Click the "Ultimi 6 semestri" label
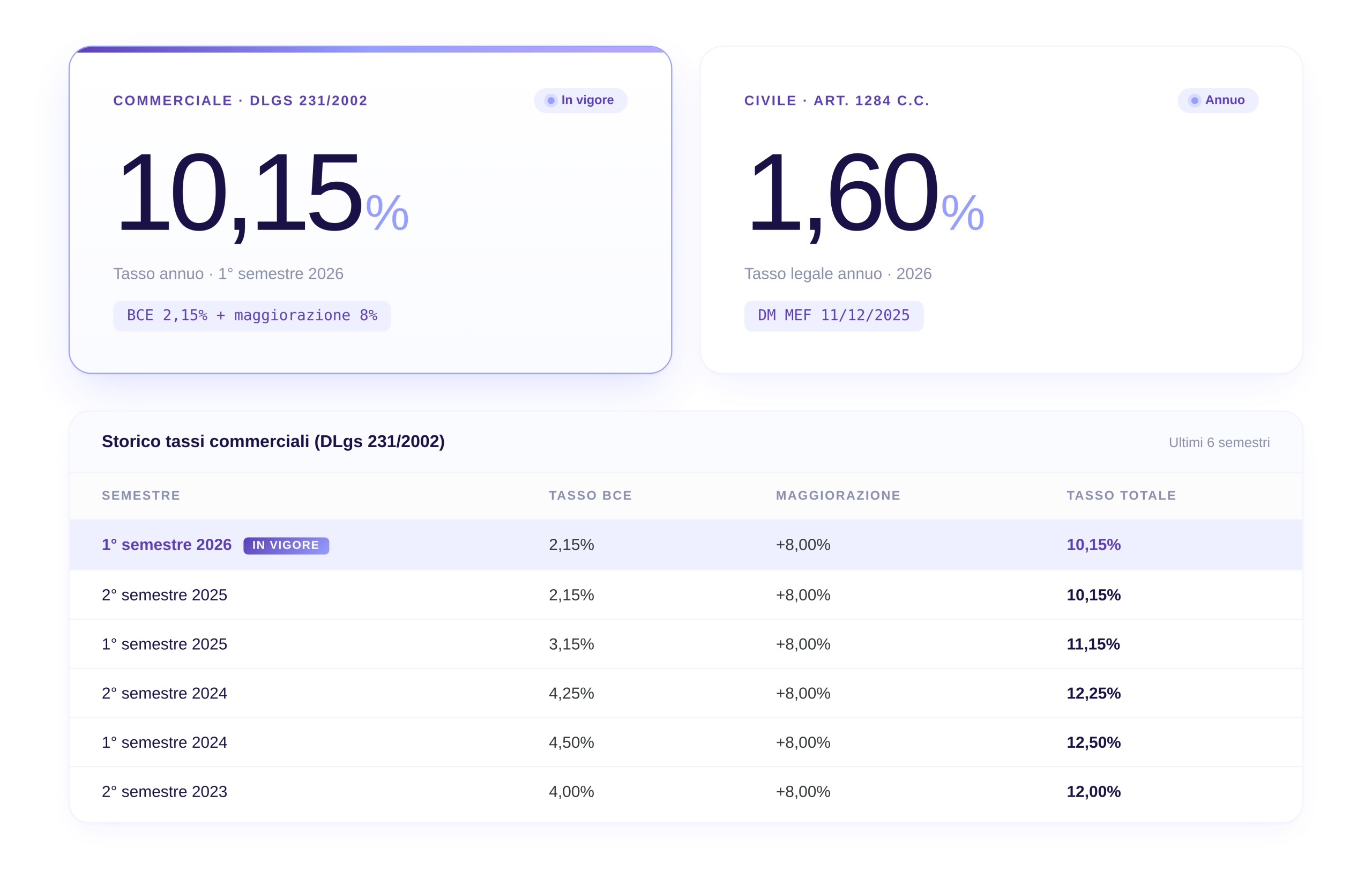1372x869 pixels. pos(1219,443)
